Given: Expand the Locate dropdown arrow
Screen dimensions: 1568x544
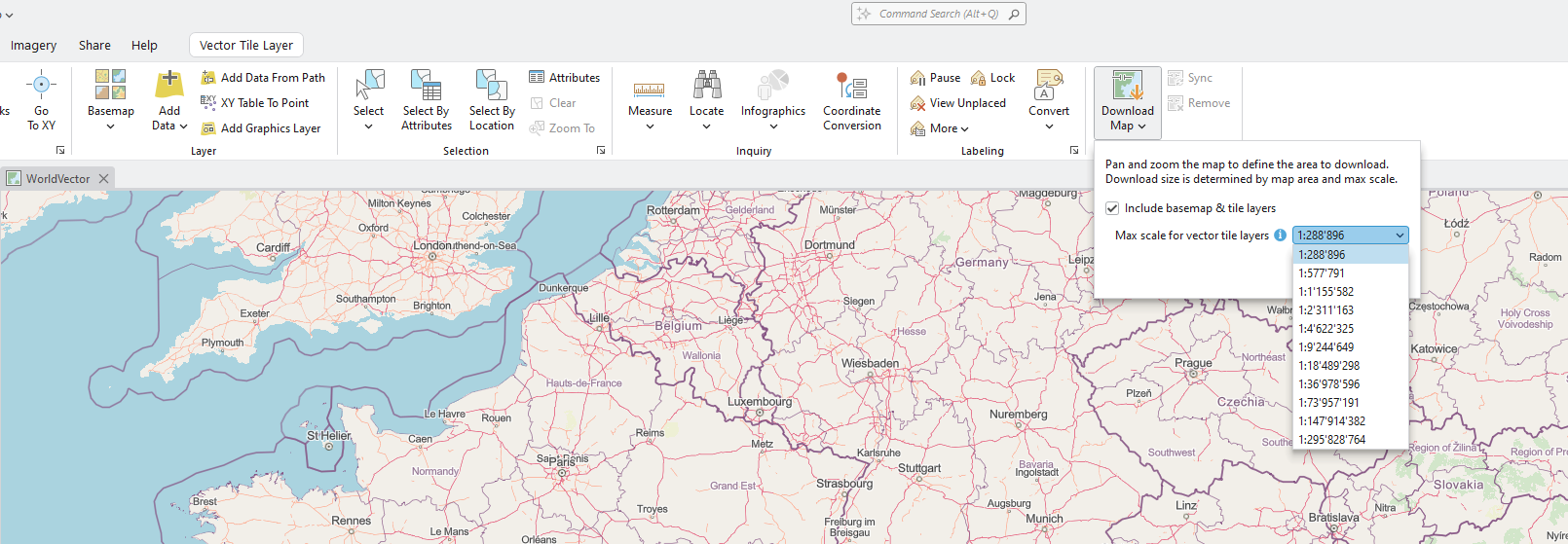Looking at the screenshot, I should click(706, 127).
